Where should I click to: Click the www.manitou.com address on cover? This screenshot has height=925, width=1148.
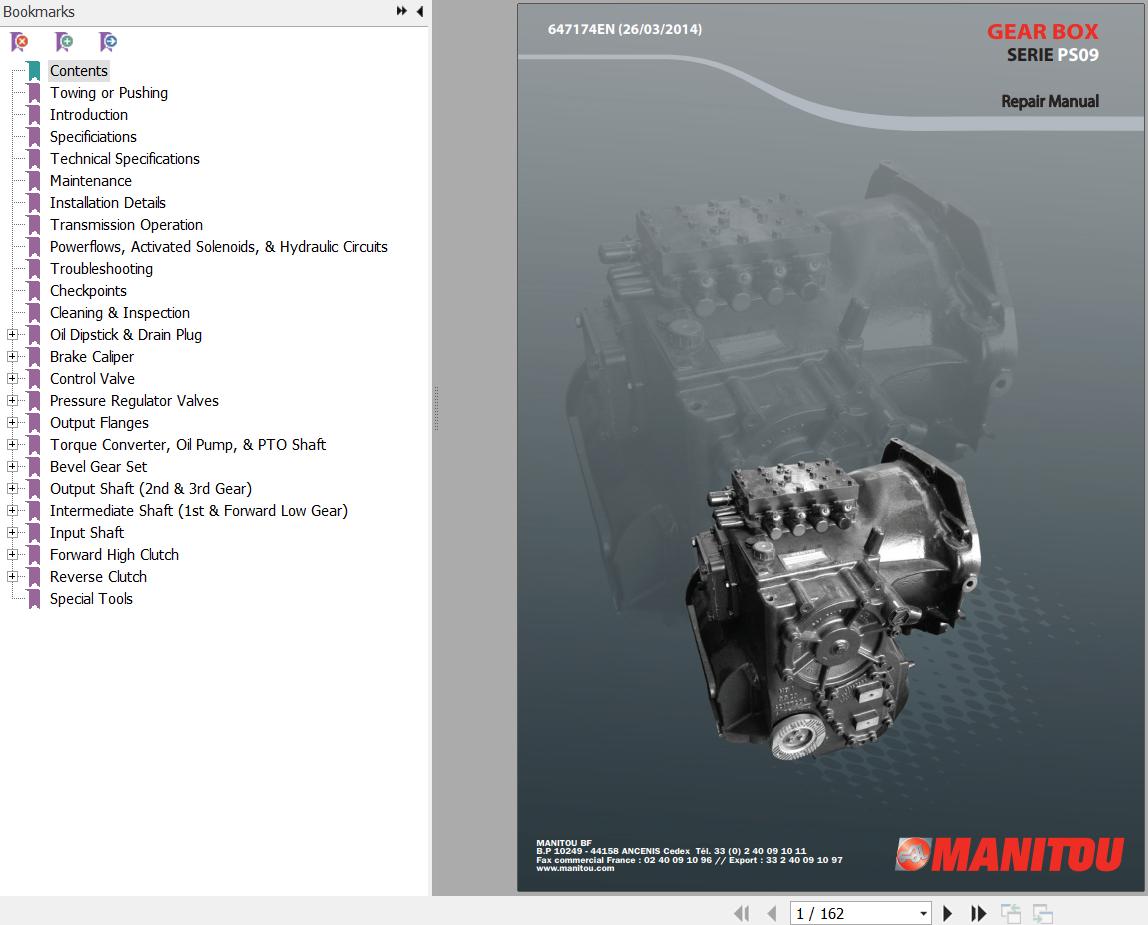tap(575, 869)
